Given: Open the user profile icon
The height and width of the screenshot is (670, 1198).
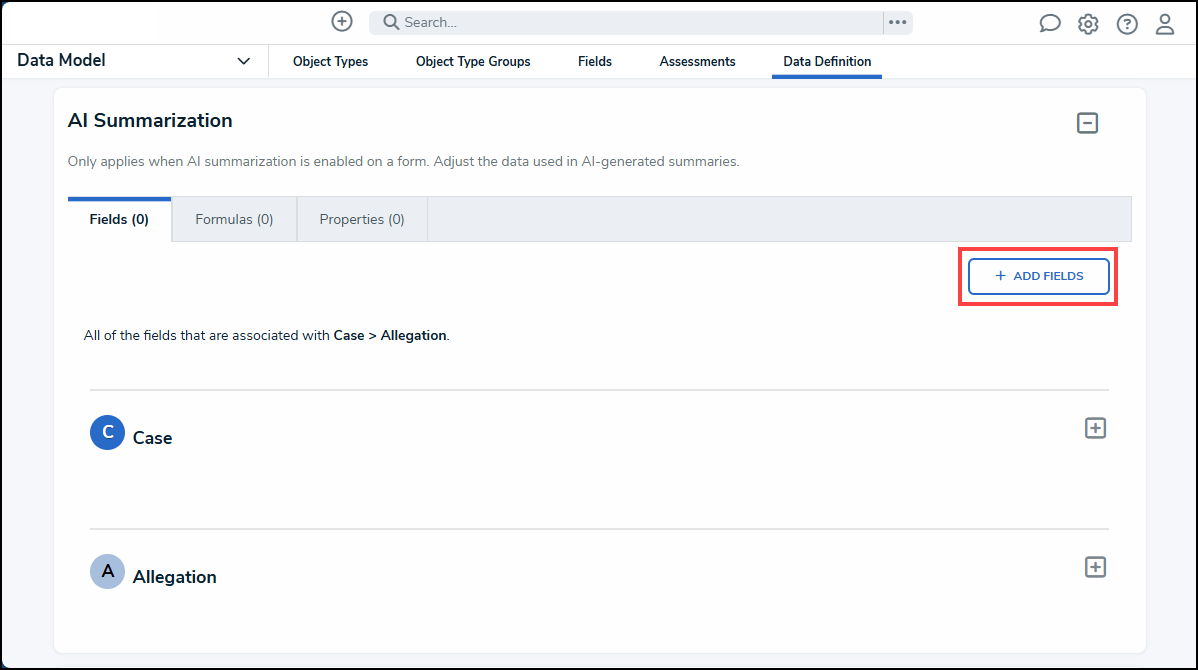Looking at the screenshot, I should coord(1164,23).
